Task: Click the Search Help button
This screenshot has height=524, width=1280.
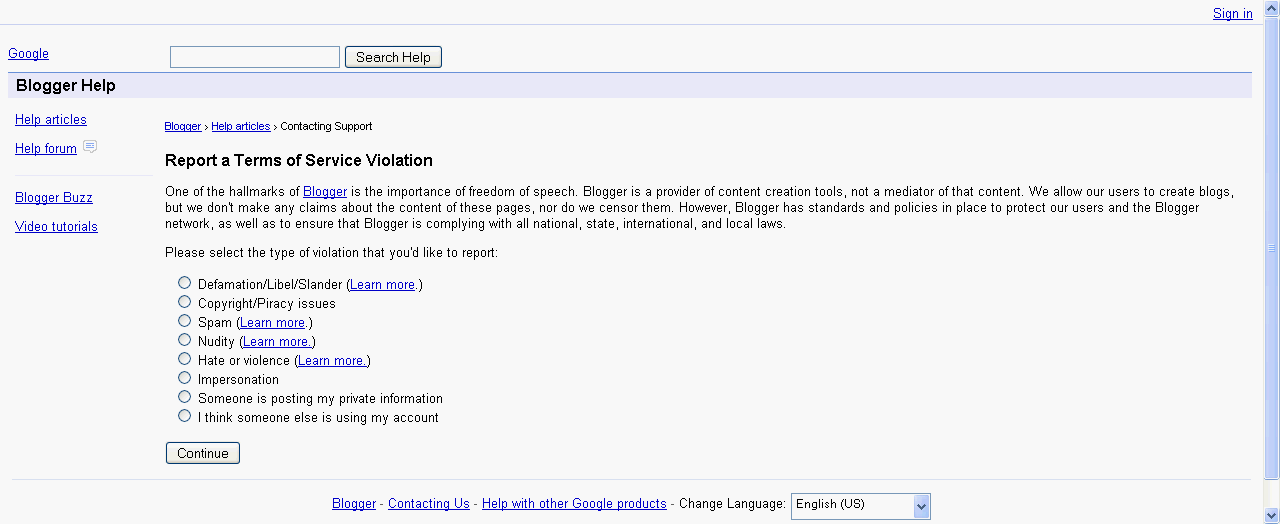Action: 393,57
